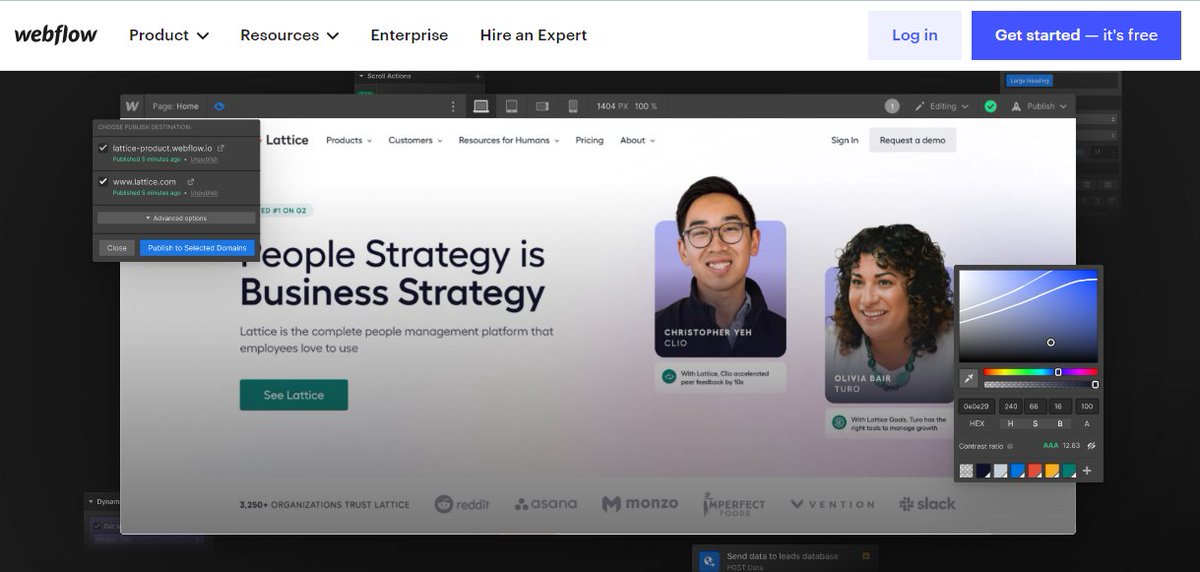The image size is (1200, 572).
Task: Select the transparent color swatch
Action: pos(966,471)
